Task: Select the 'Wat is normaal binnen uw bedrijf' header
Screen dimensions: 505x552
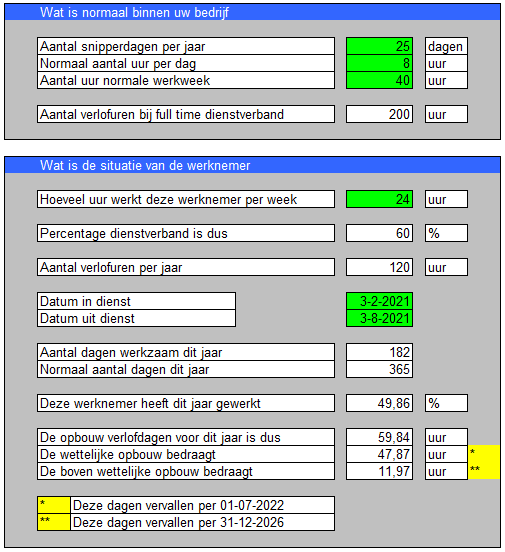Action: (252, 12)
